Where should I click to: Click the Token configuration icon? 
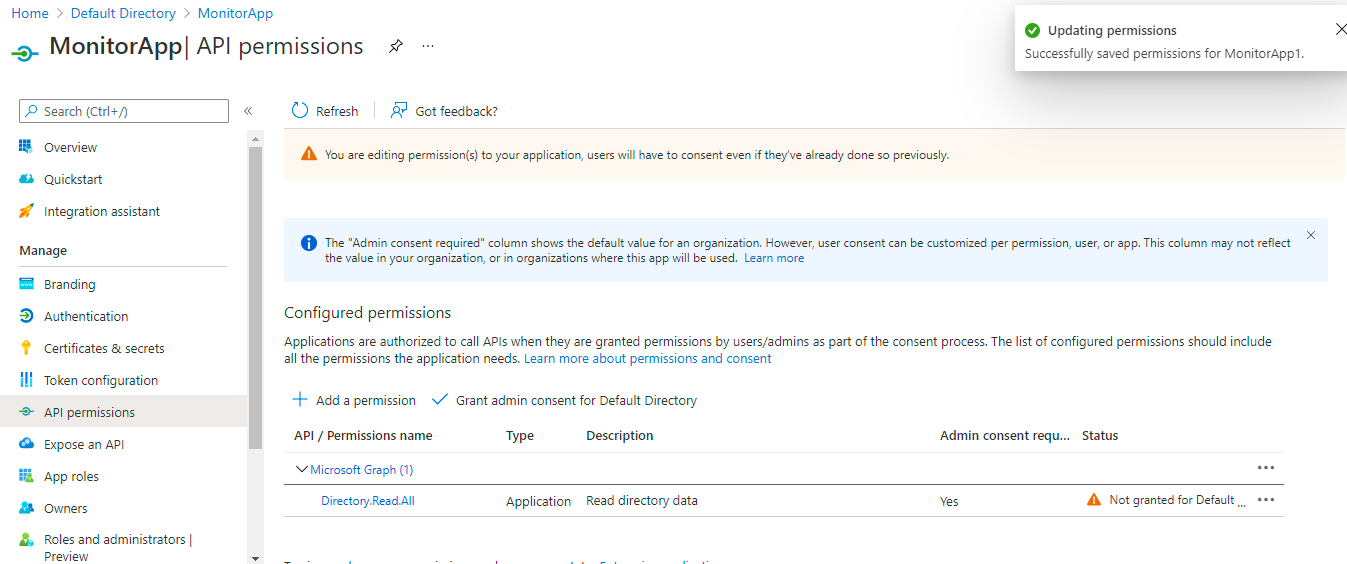(x=26, y=380)
